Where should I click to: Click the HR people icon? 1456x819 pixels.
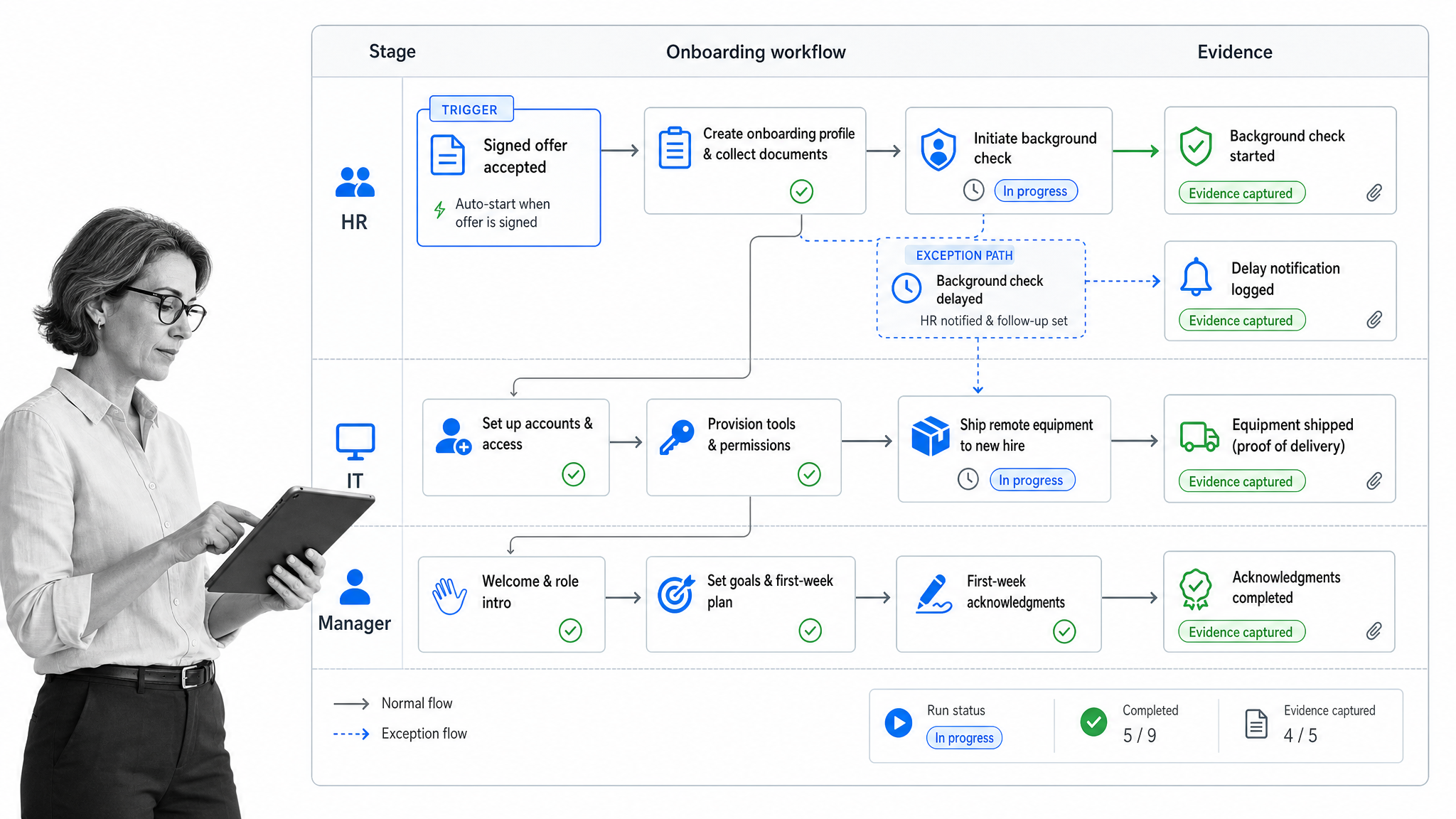point(355,182)
